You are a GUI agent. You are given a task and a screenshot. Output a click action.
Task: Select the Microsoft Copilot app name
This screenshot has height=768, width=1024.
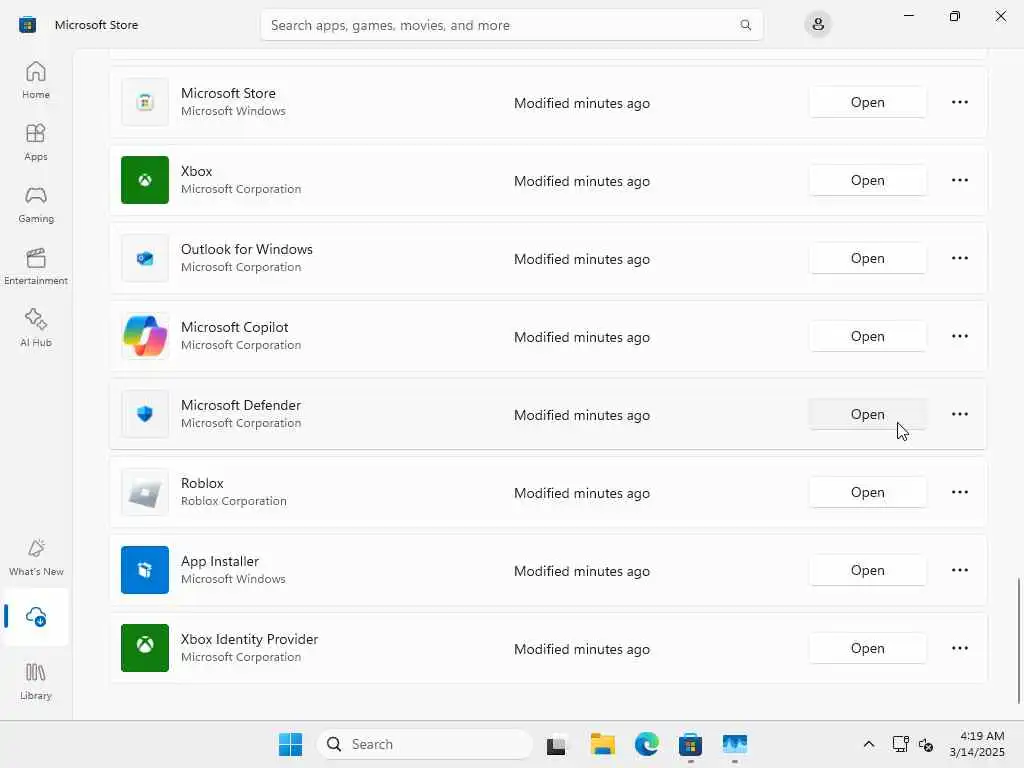234,327
